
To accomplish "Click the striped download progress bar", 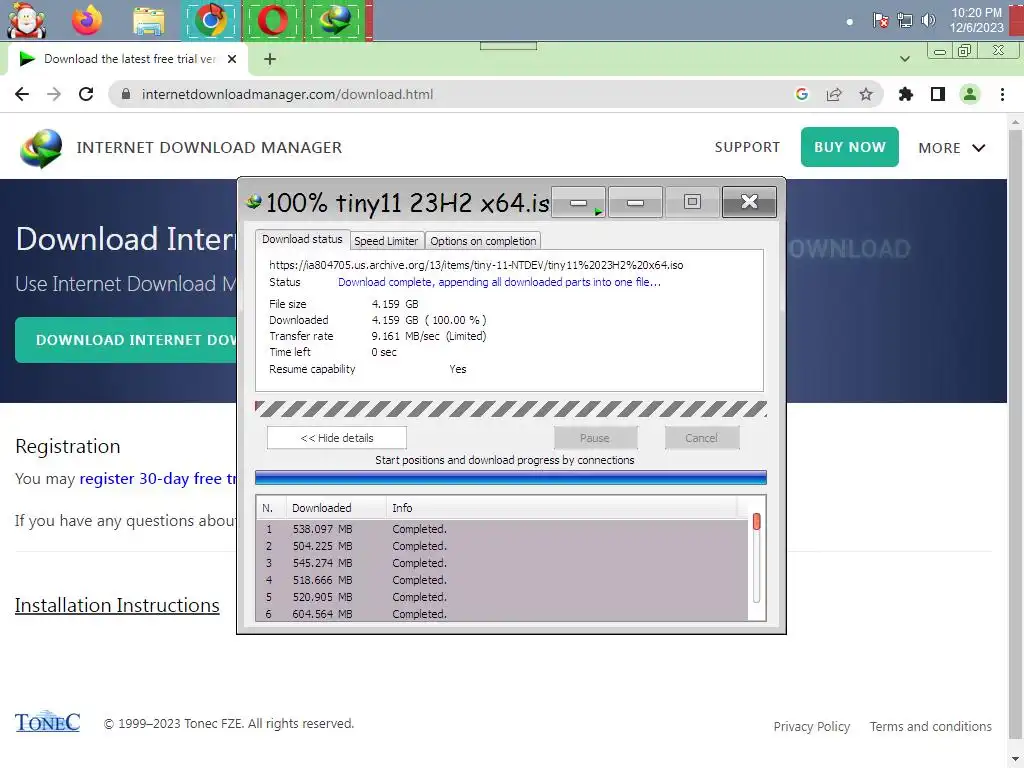I will pos(511,409).
